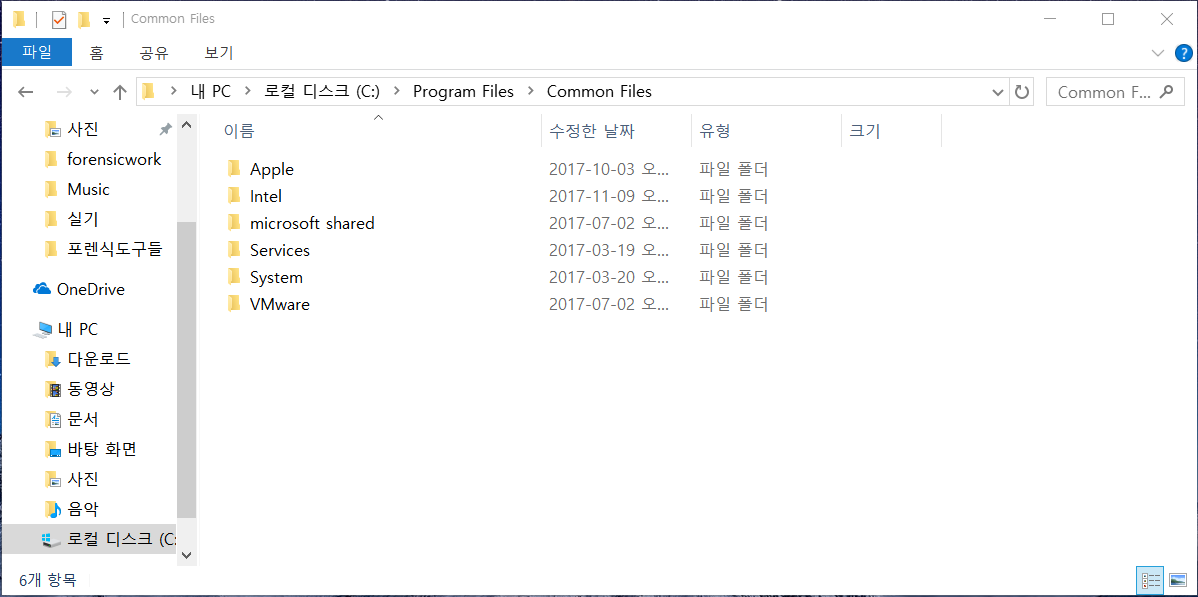This screenshot has height=597, width=1198.
Task: Open 사진 under 내 PC
Action: point(83,479)
